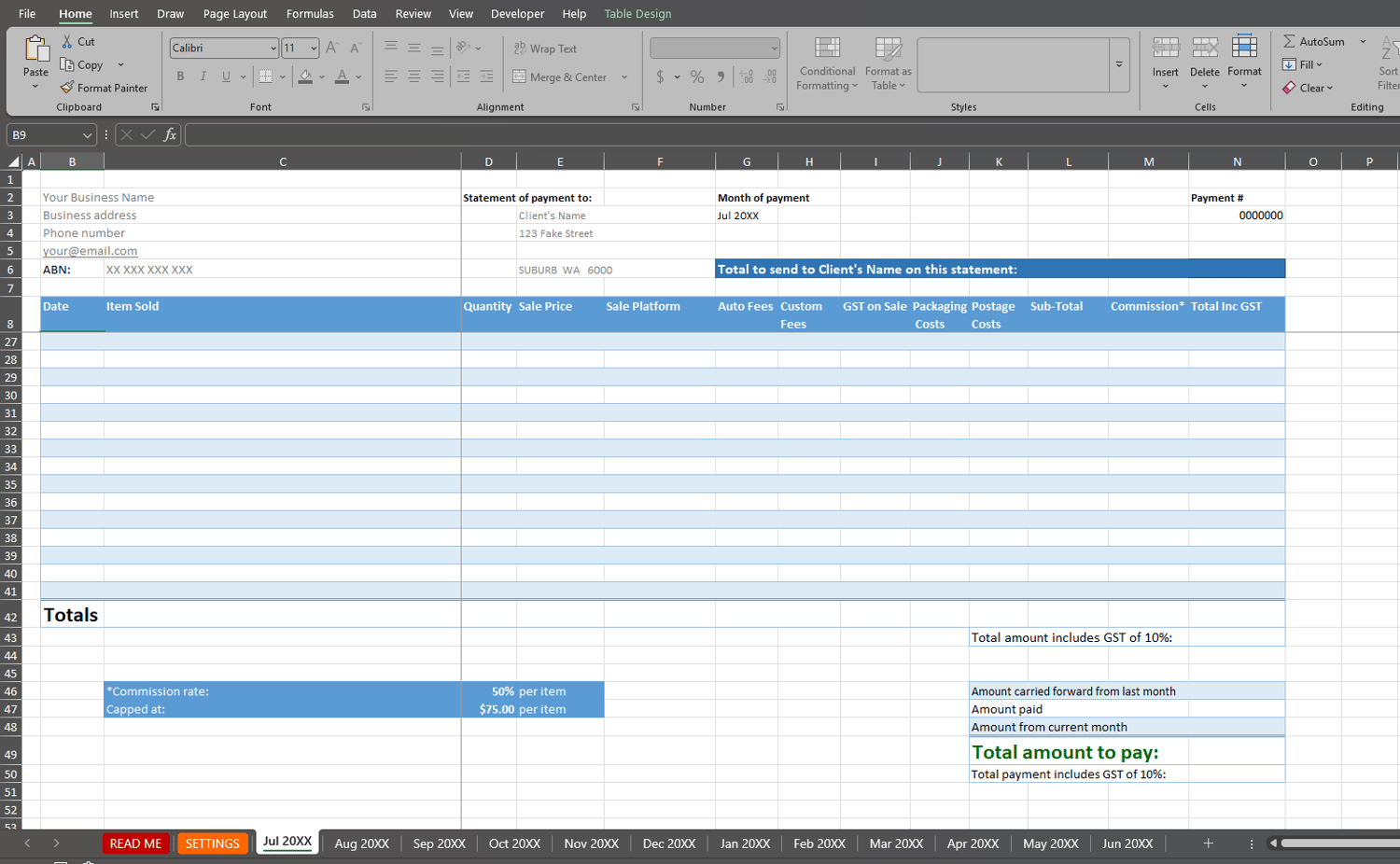The image size is (1400, 864).
Task: Open the font size dropdown
Action: pos(314,49)
